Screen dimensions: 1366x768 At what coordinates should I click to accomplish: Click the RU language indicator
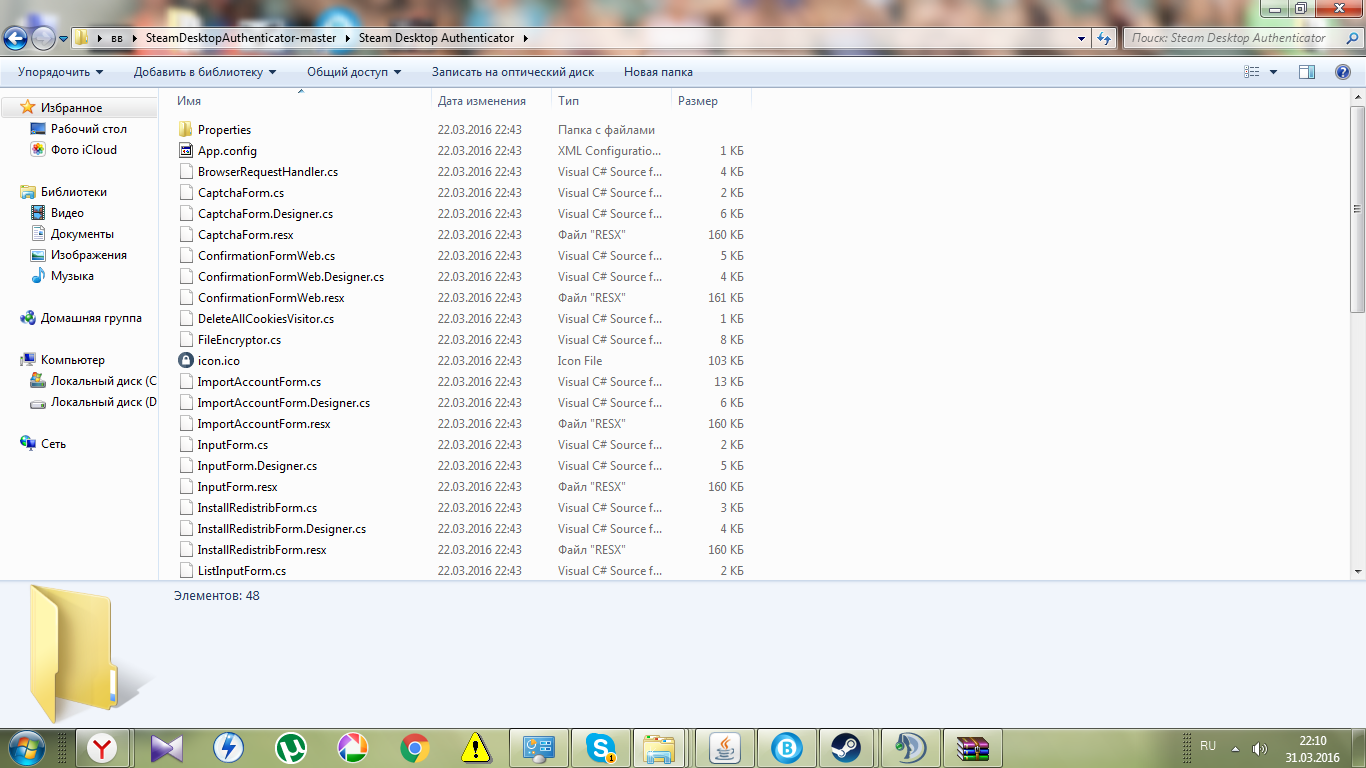pyautogui.click(x=1208, y=746)
